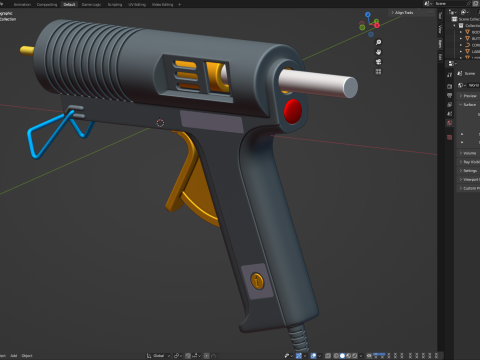Open the Output properties tab icon
480x360 pixels.
449,96
